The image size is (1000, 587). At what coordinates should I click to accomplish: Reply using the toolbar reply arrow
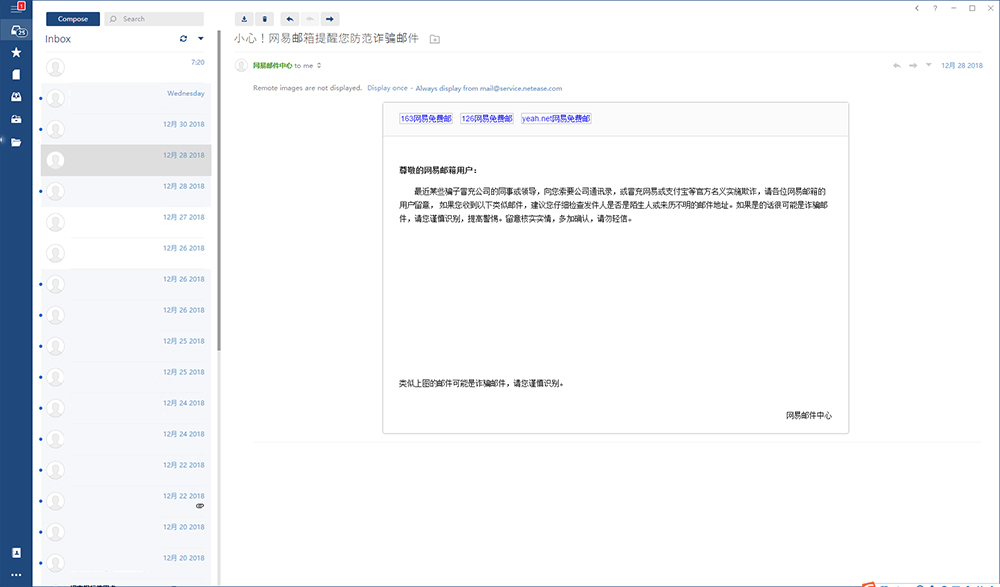pos(289,19)
